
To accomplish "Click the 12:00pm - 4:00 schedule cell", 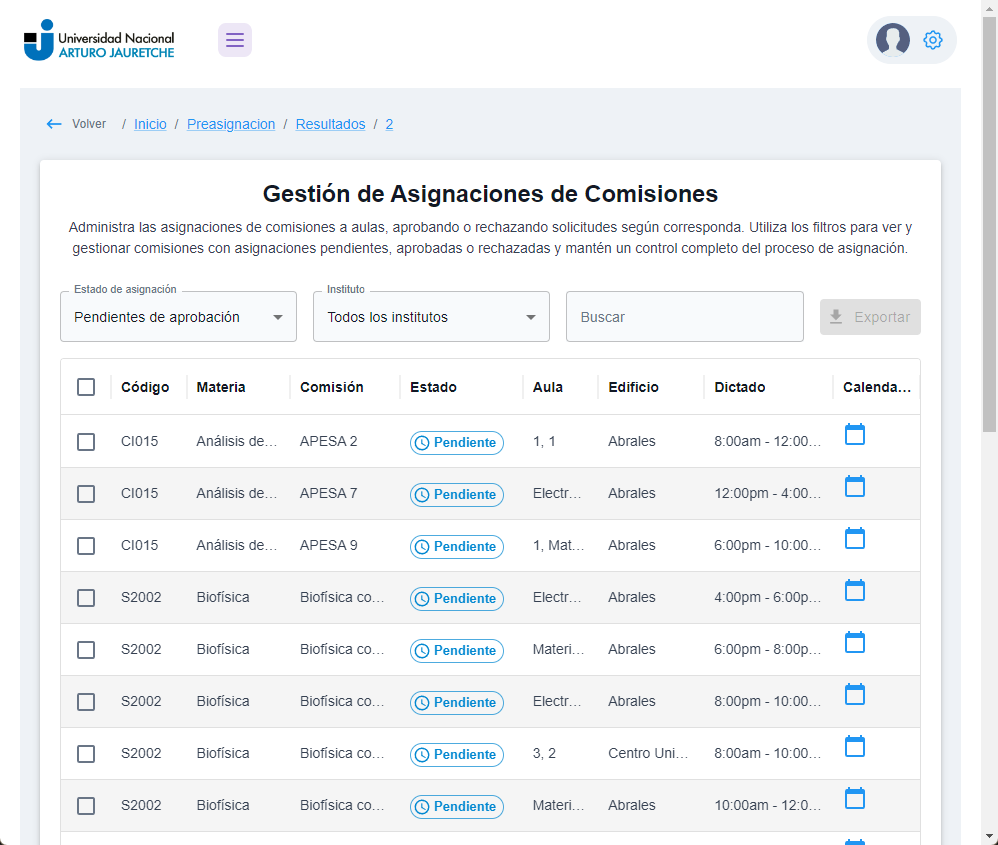I will (x=768, y=493).
